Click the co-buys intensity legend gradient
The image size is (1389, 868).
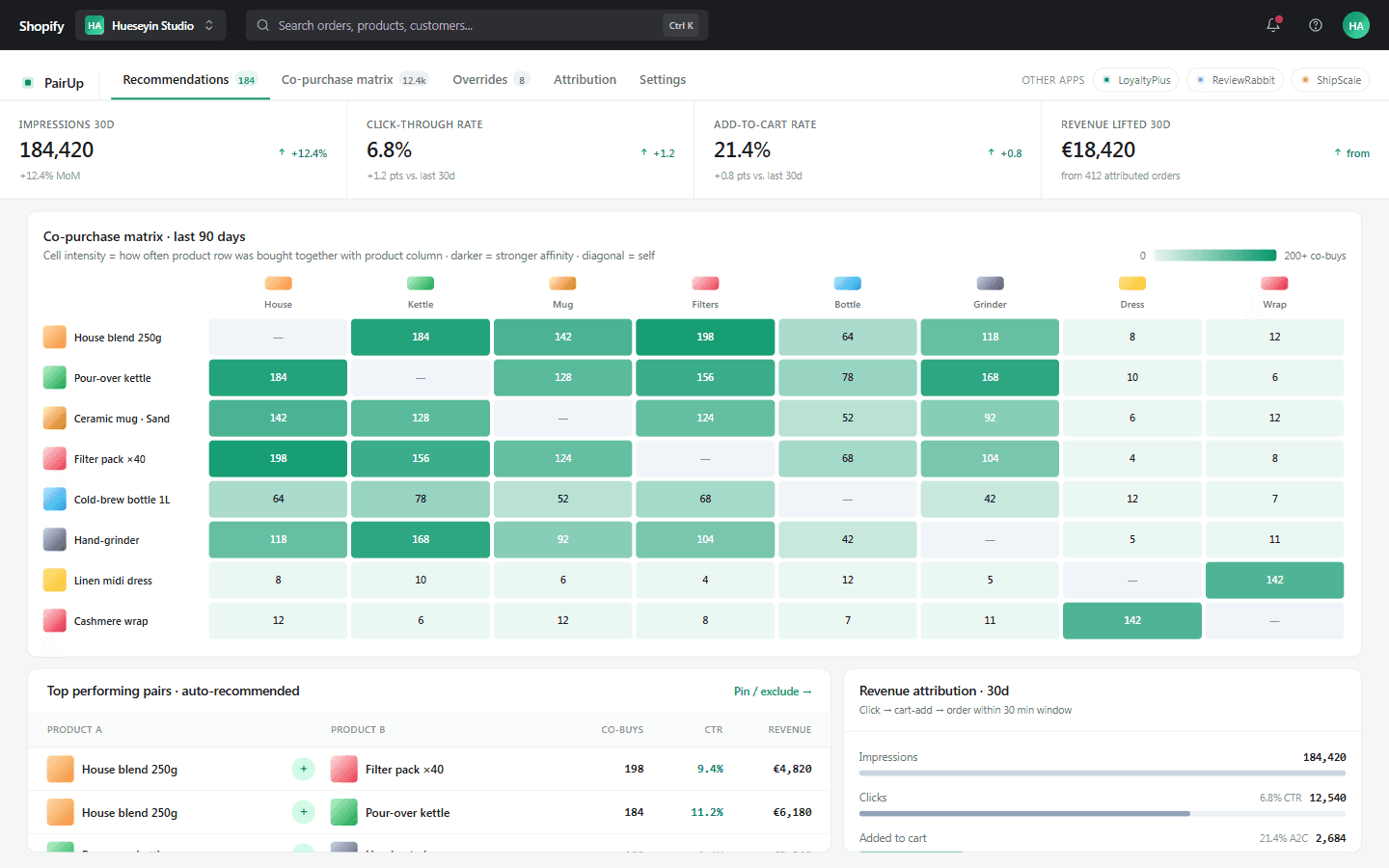coord(1214,256)
